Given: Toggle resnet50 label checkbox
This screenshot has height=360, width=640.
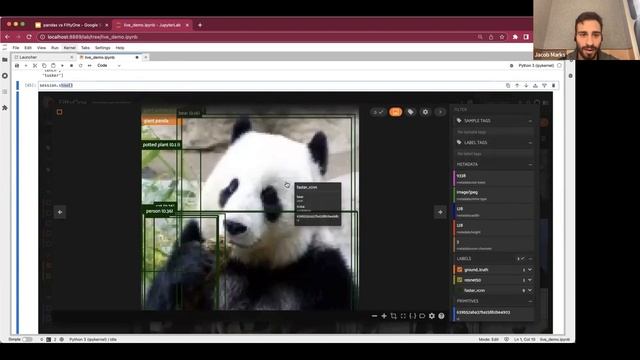Looking at the screenshot, I should 460,280.
